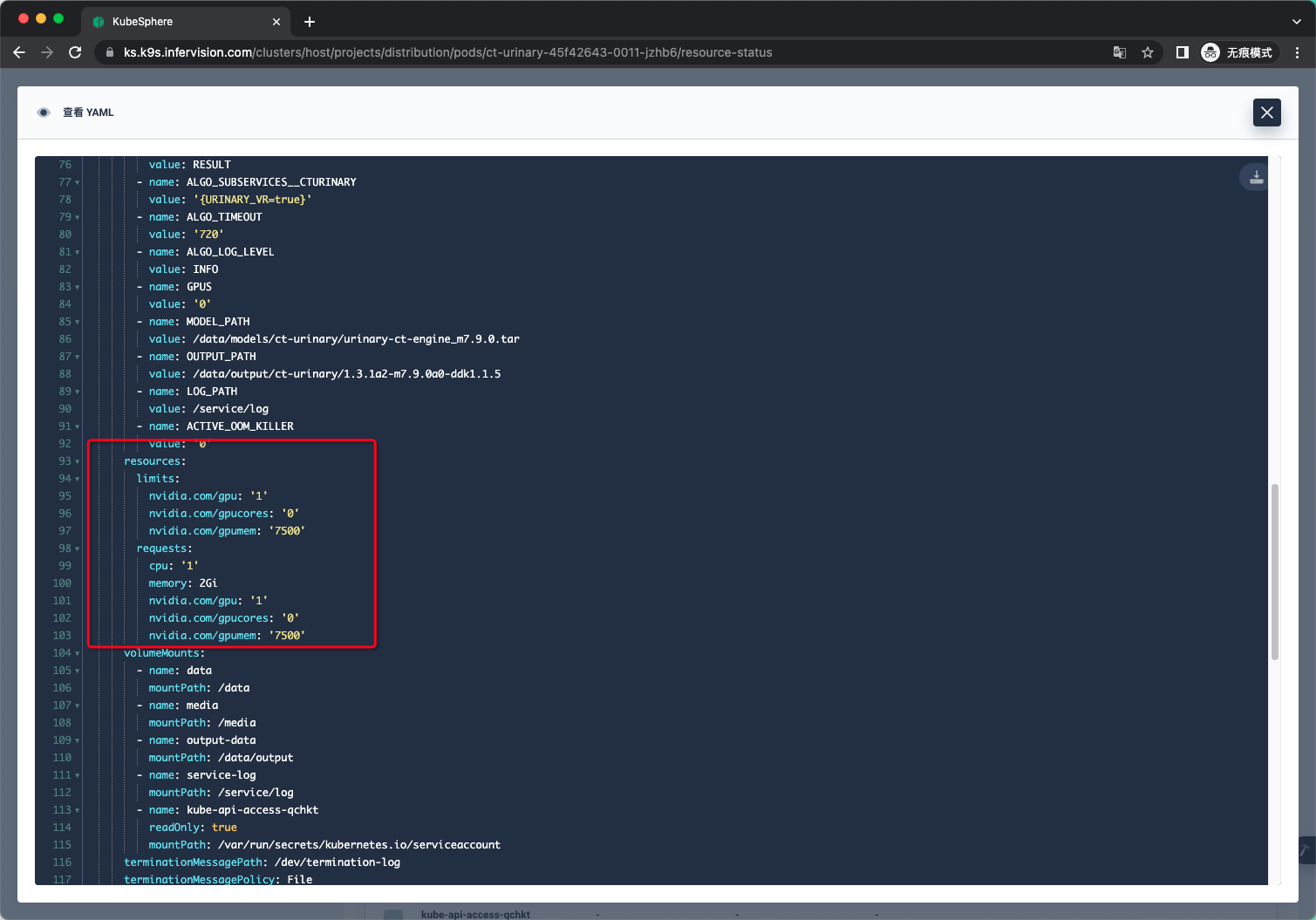Open the browser side panel icon
This screenshot has width=1316, height=920.
click(1183, 52)
